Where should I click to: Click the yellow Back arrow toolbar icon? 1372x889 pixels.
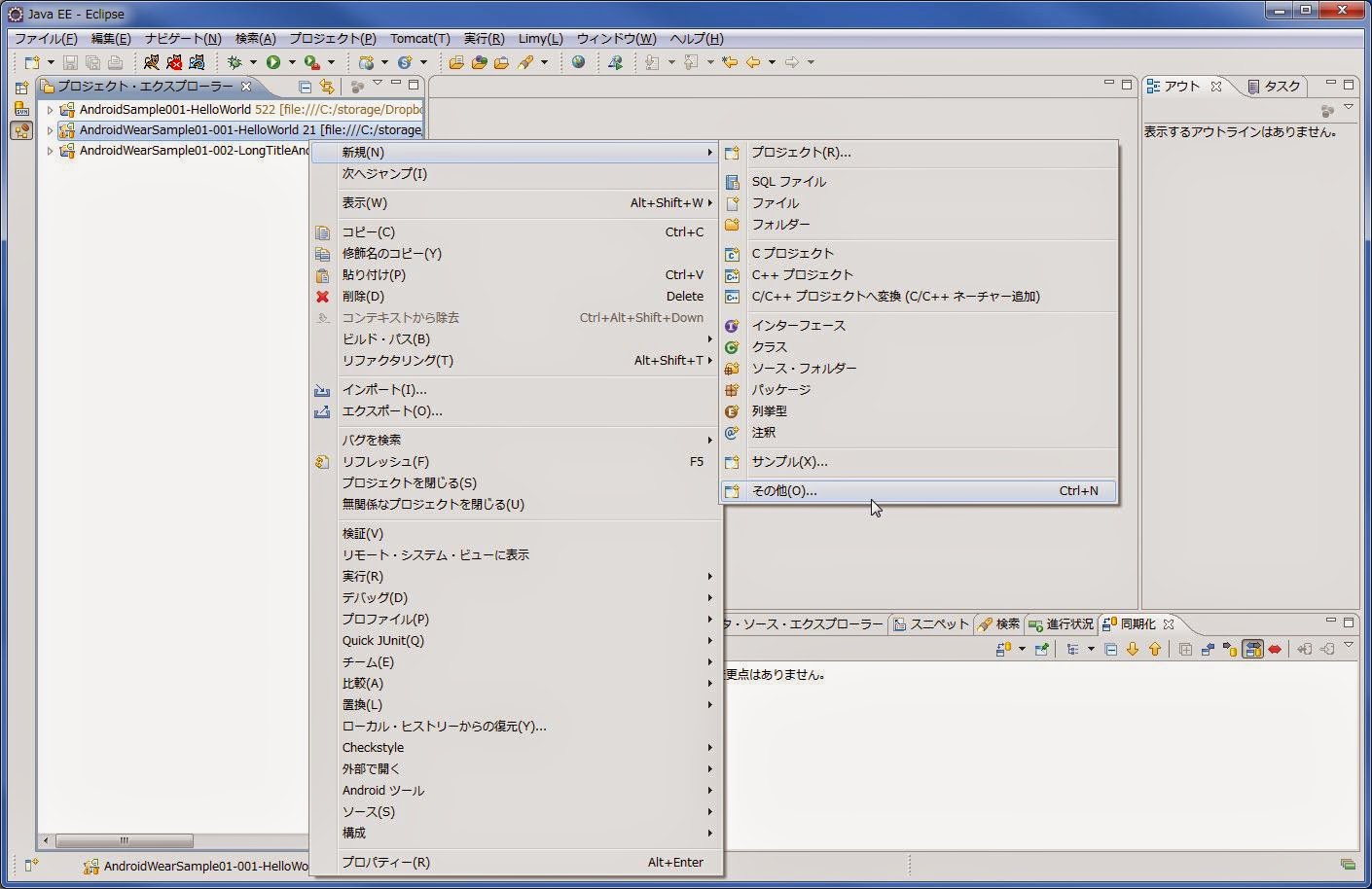(753, 62)
